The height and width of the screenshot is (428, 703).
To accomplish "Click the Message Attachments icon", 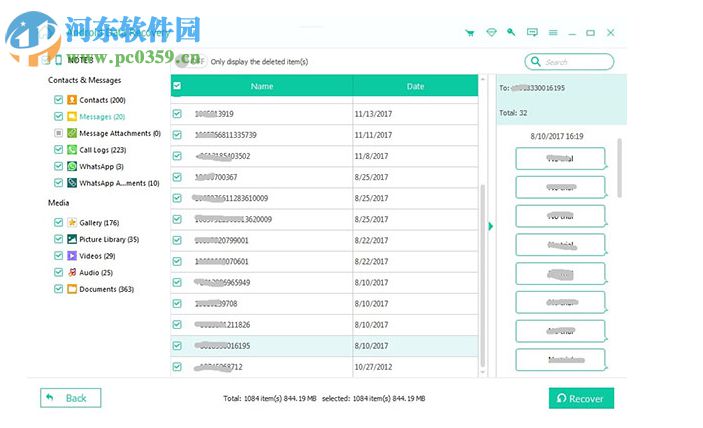I will [x=72, y=133].
